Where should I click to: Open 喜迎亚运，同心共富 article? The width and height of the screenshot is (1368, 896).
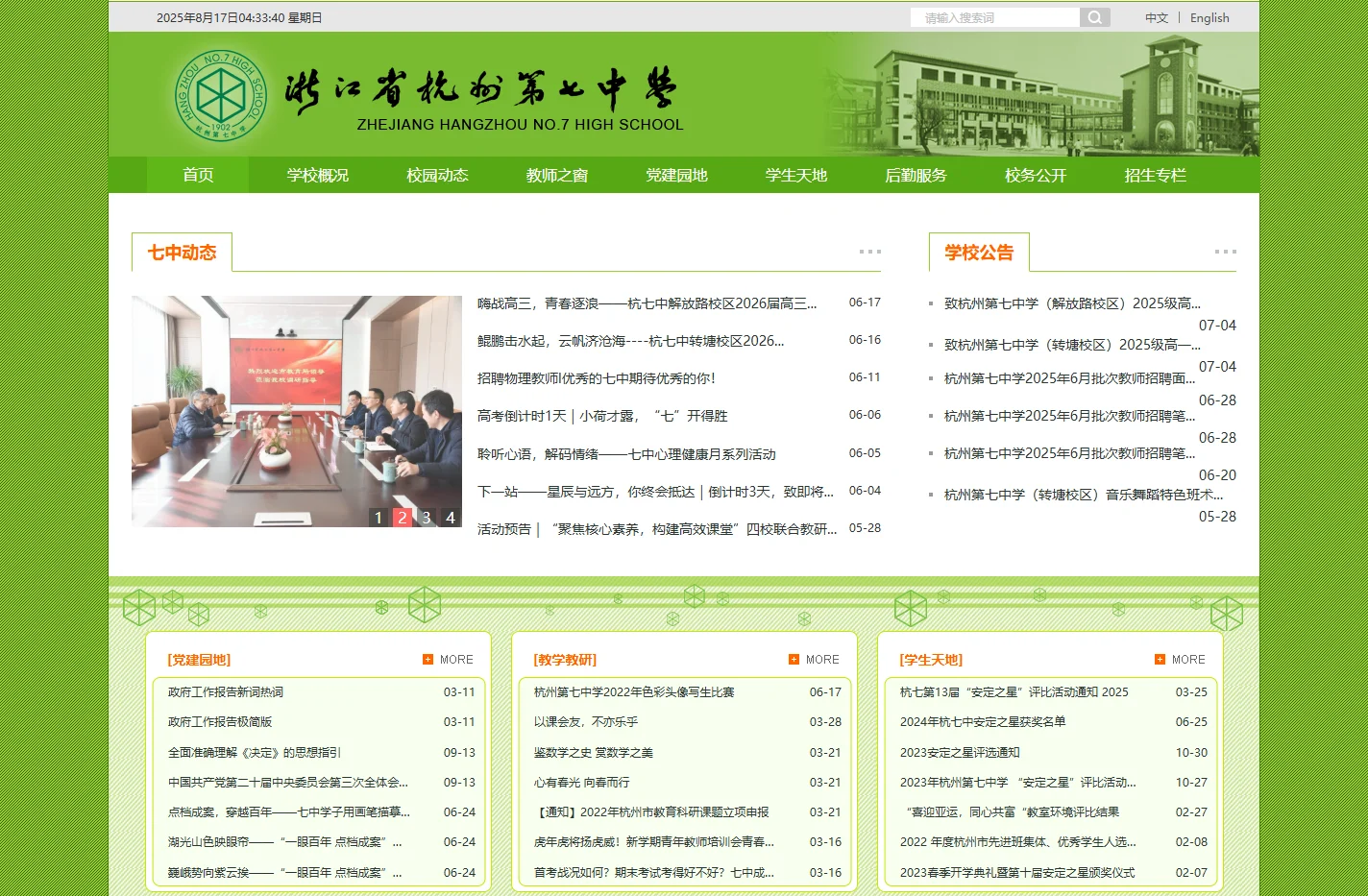click(1012, 812)
